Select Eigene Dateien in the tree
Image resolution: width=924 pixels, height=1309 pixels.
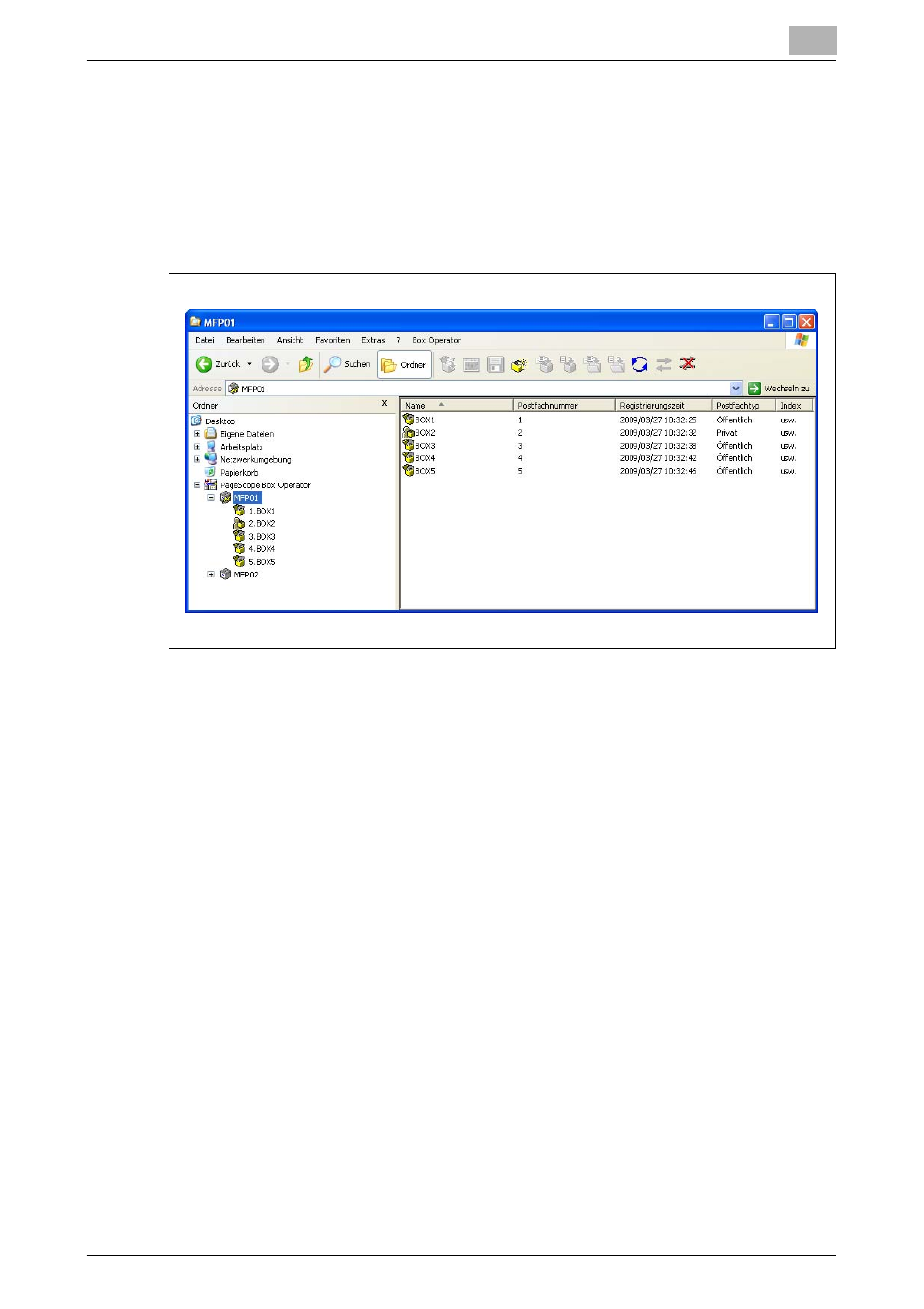(247, 434)
